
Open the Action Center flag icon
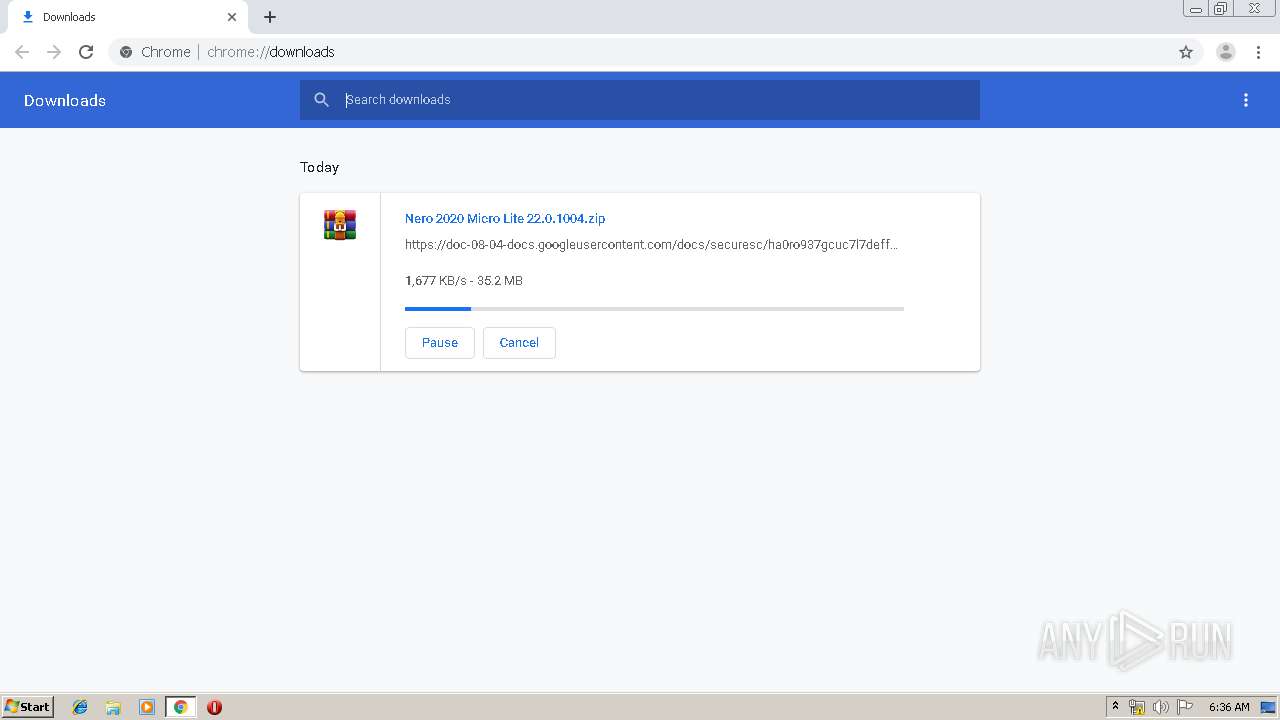[1185, 707]
